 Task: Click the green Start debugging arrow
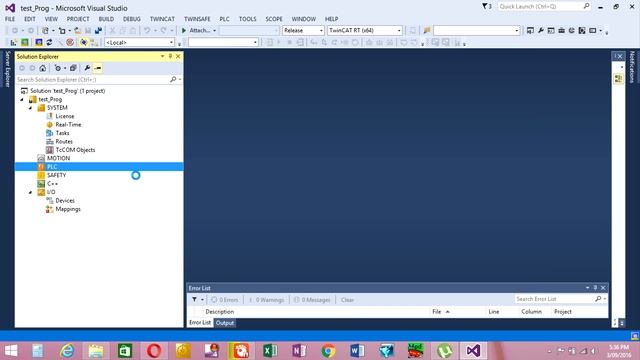click(184, 31)
